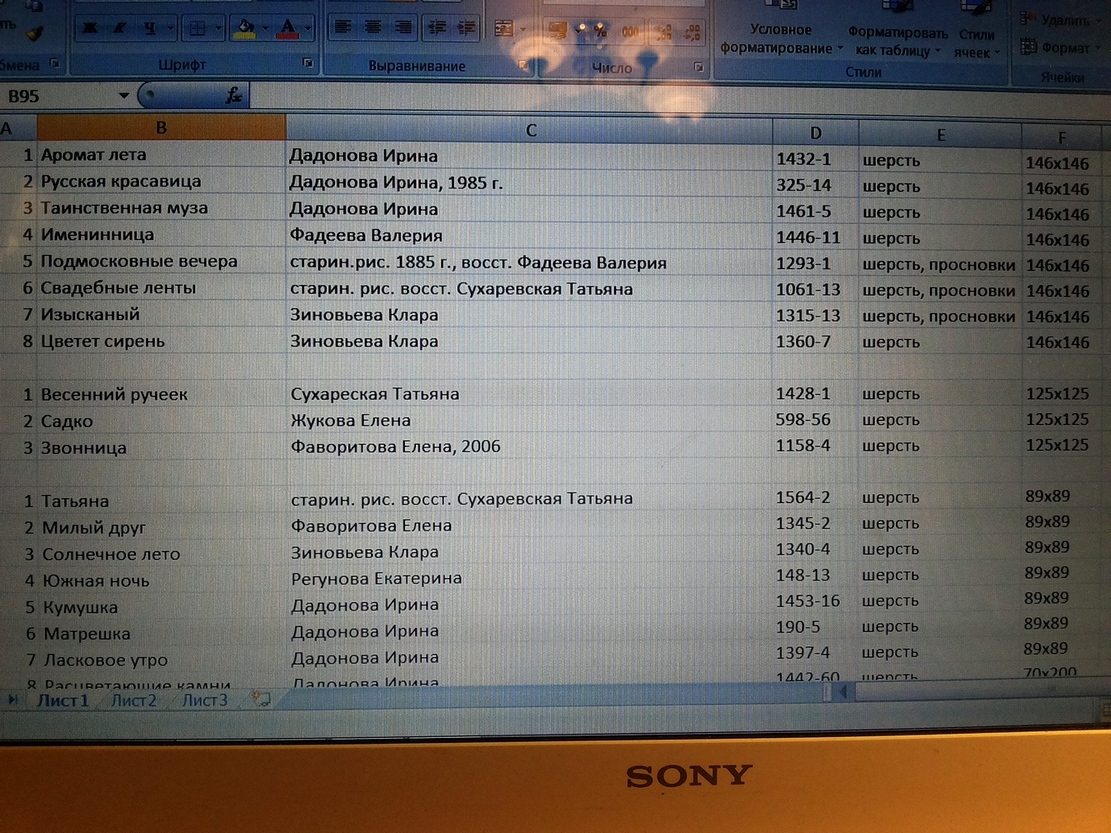
Task: Increase indent in the alignment group
Action: [x=467, y=28]
